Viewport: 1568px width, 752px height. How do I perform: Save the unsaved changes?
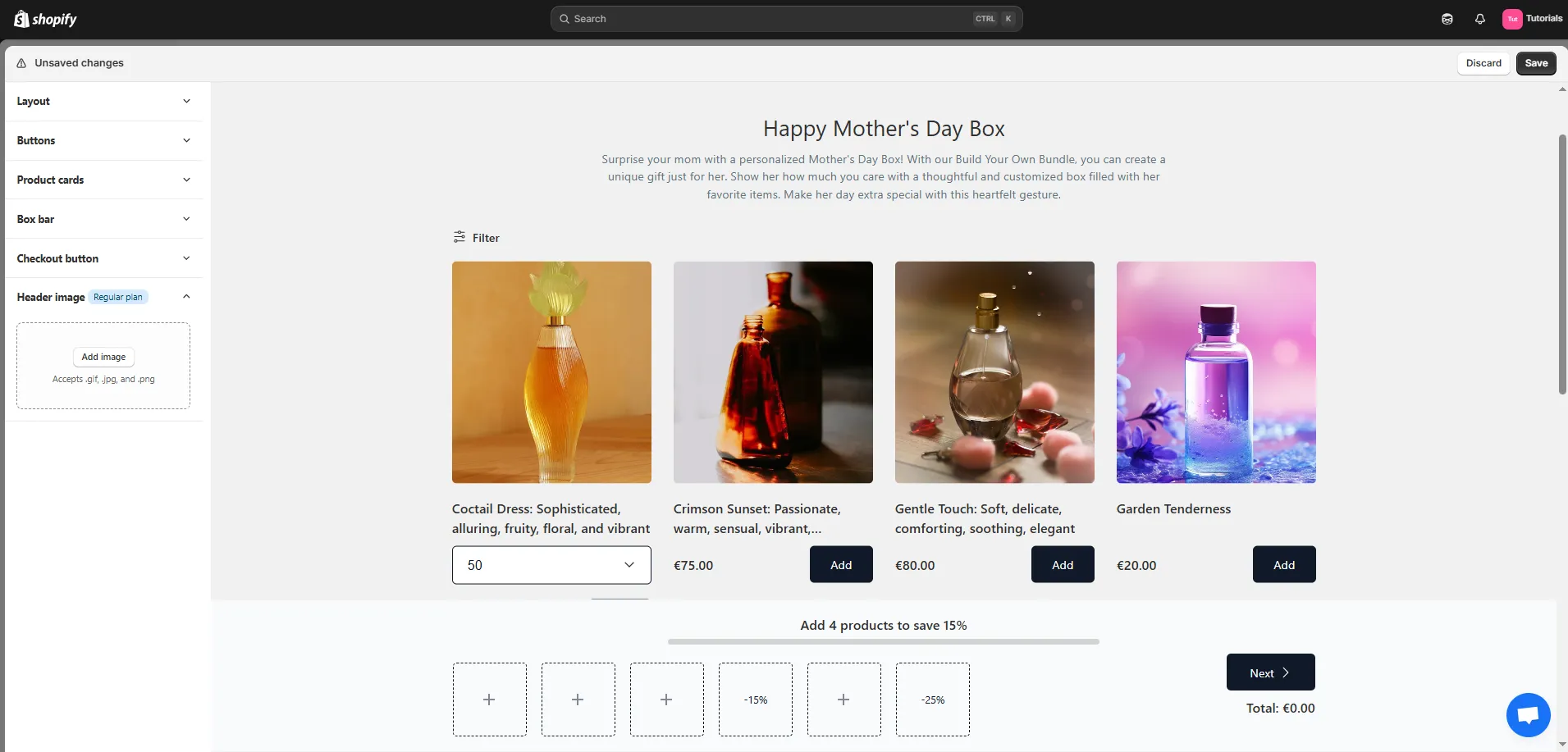coord(1535,63)
